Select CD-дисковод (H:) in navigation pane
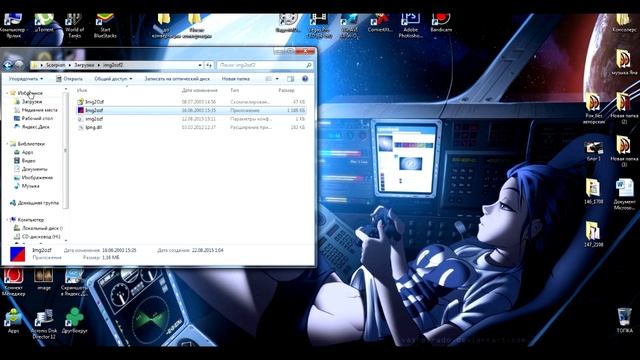This screenshot has width=640, height=360. pyautogui.click(x=37, y=237)
